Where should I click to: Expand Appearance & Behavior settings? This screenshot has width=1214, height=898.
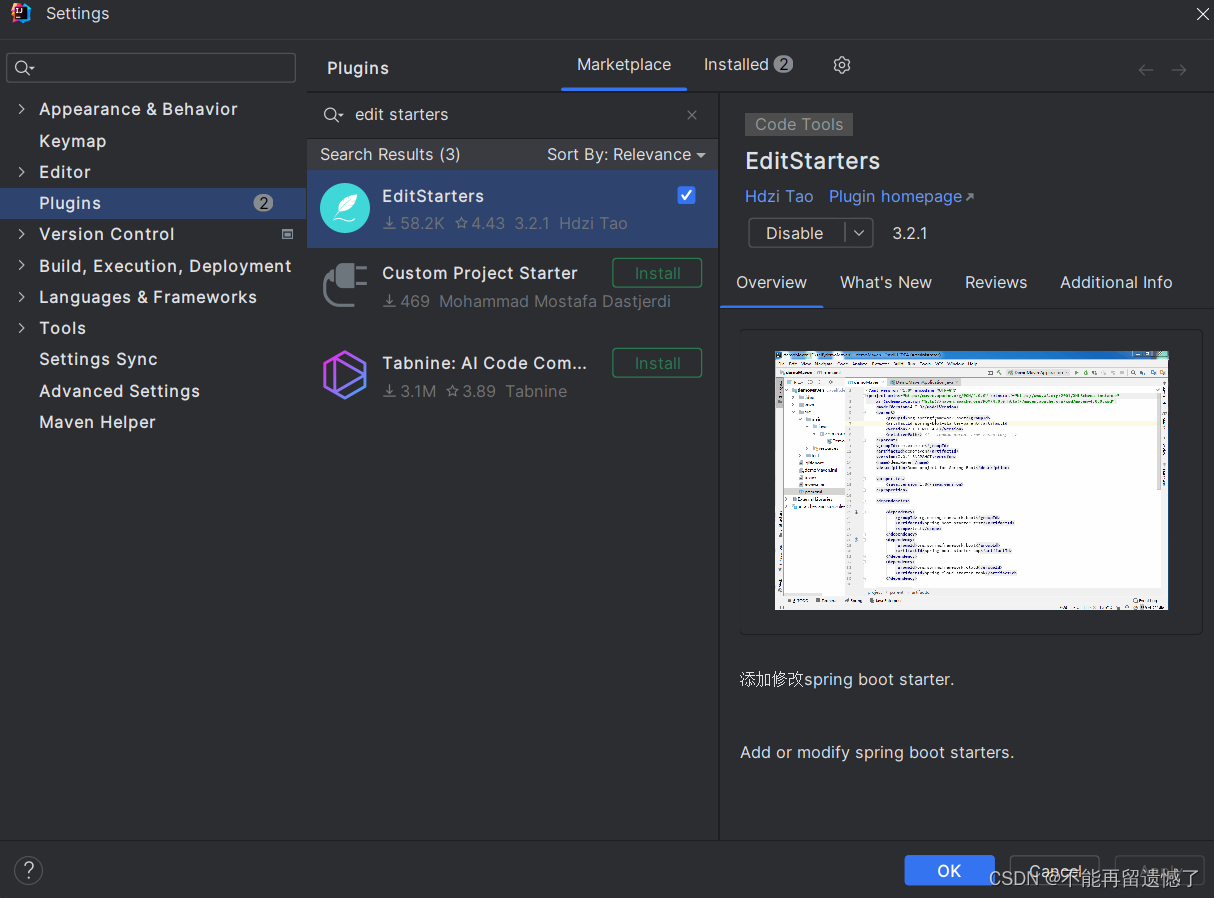click(x=22, y=109)
